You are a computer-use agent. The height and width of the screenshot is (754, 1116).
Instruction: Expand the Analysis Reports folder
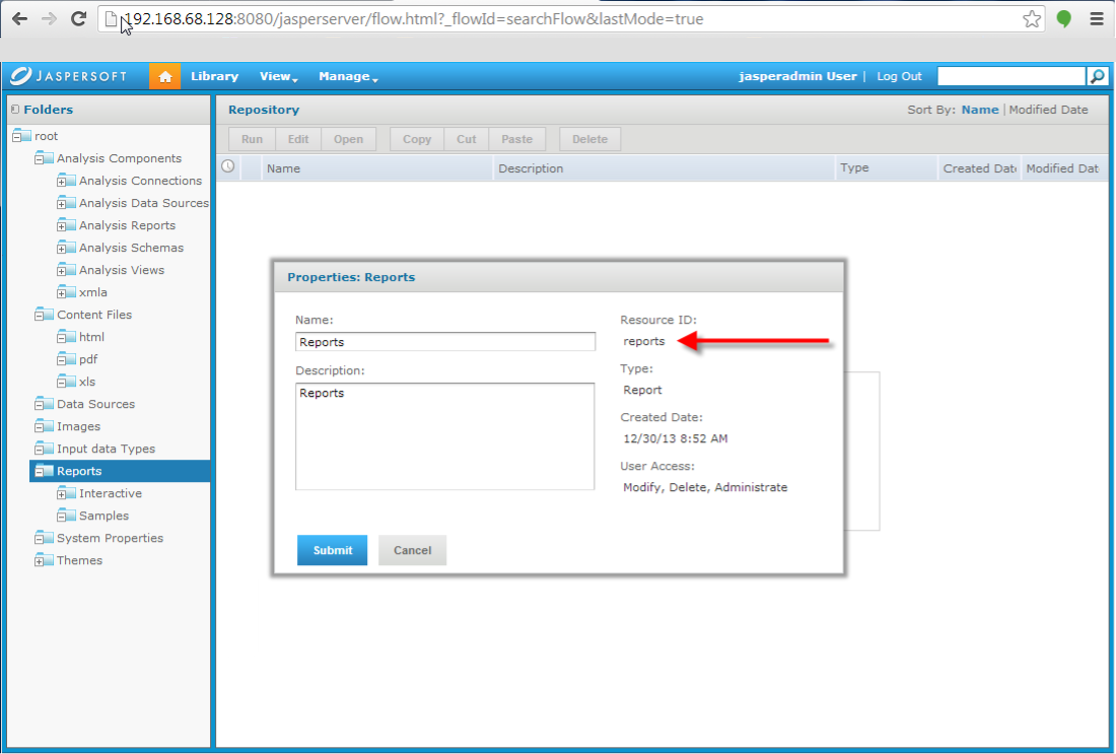pos(62,226)
